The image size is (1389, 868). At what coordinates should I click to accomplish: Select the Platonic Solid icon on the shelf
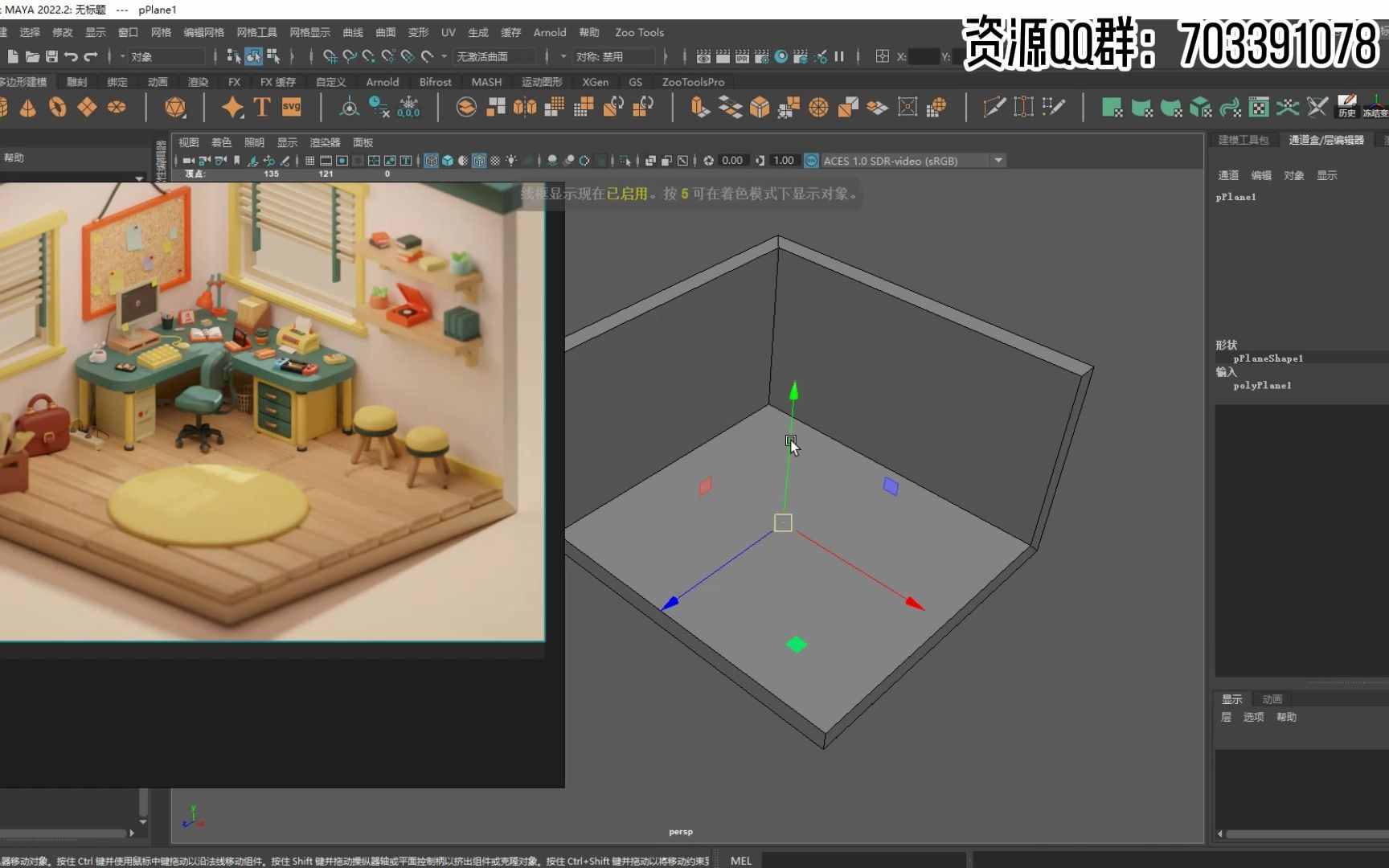[174, 106]
